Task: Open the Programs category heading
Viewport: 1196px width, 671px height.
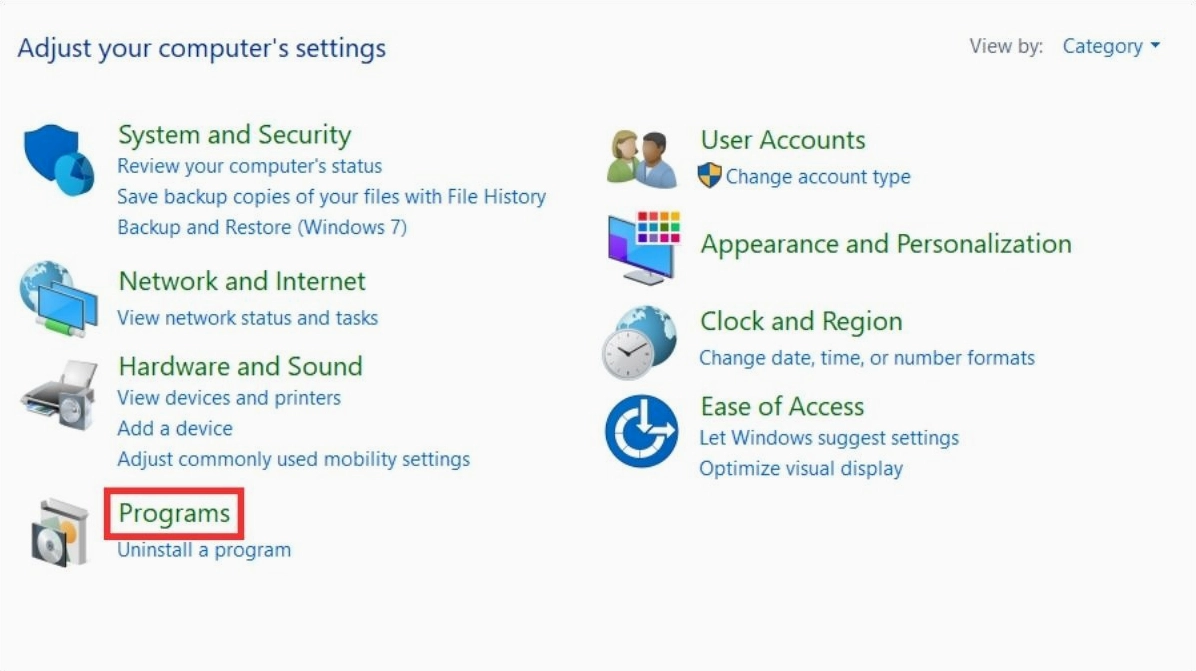Action: (x=174, y=513)
